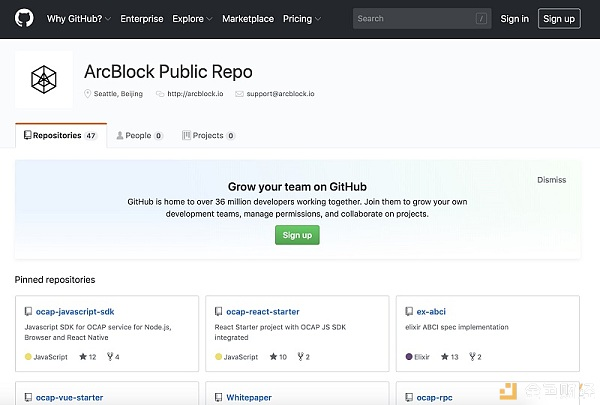Click the green Sign up banner button
Screen dimensions: 600x405
click(x=297, y=235)
